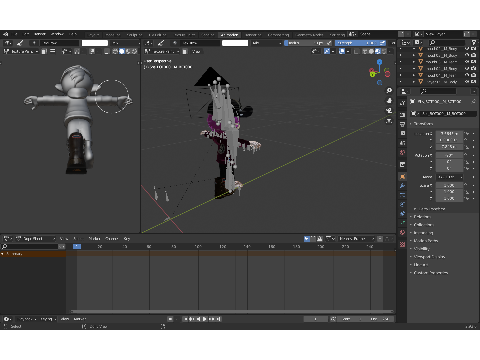Click the pin icon in properties editor
Viewport: 480px width, 360px height.
[x=473, y=101]
